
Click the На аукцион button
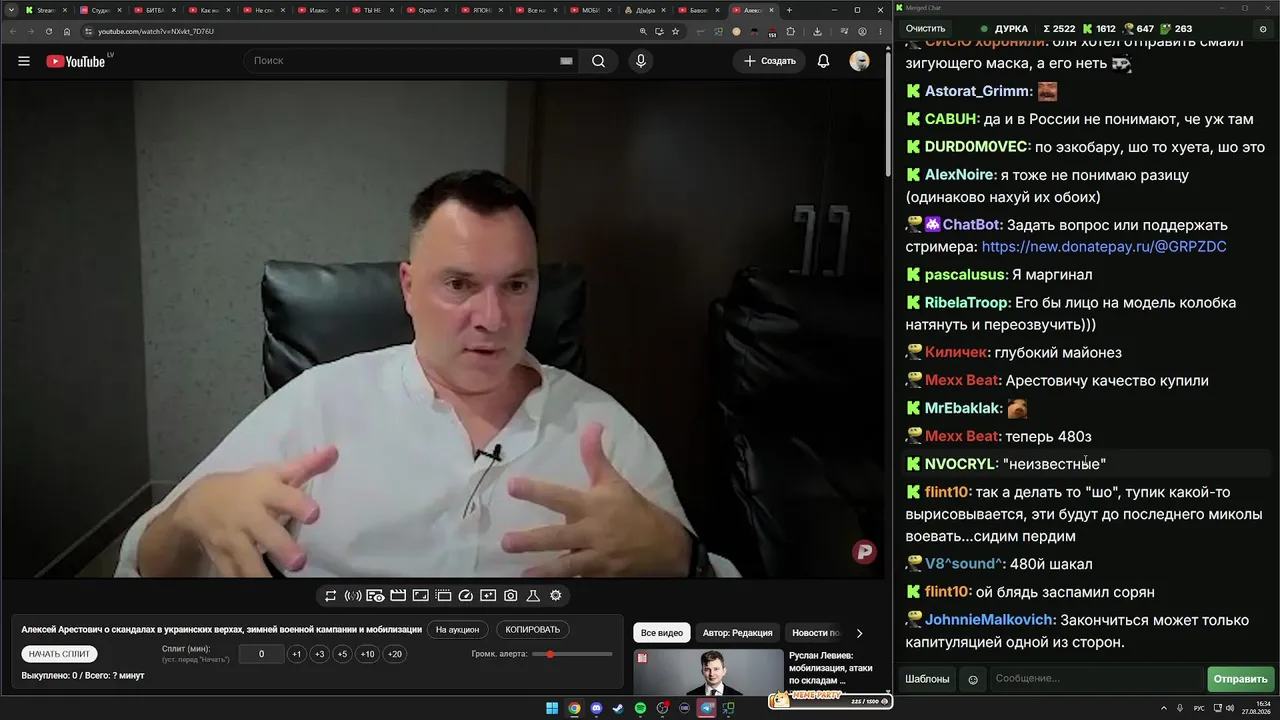point(458,630)
